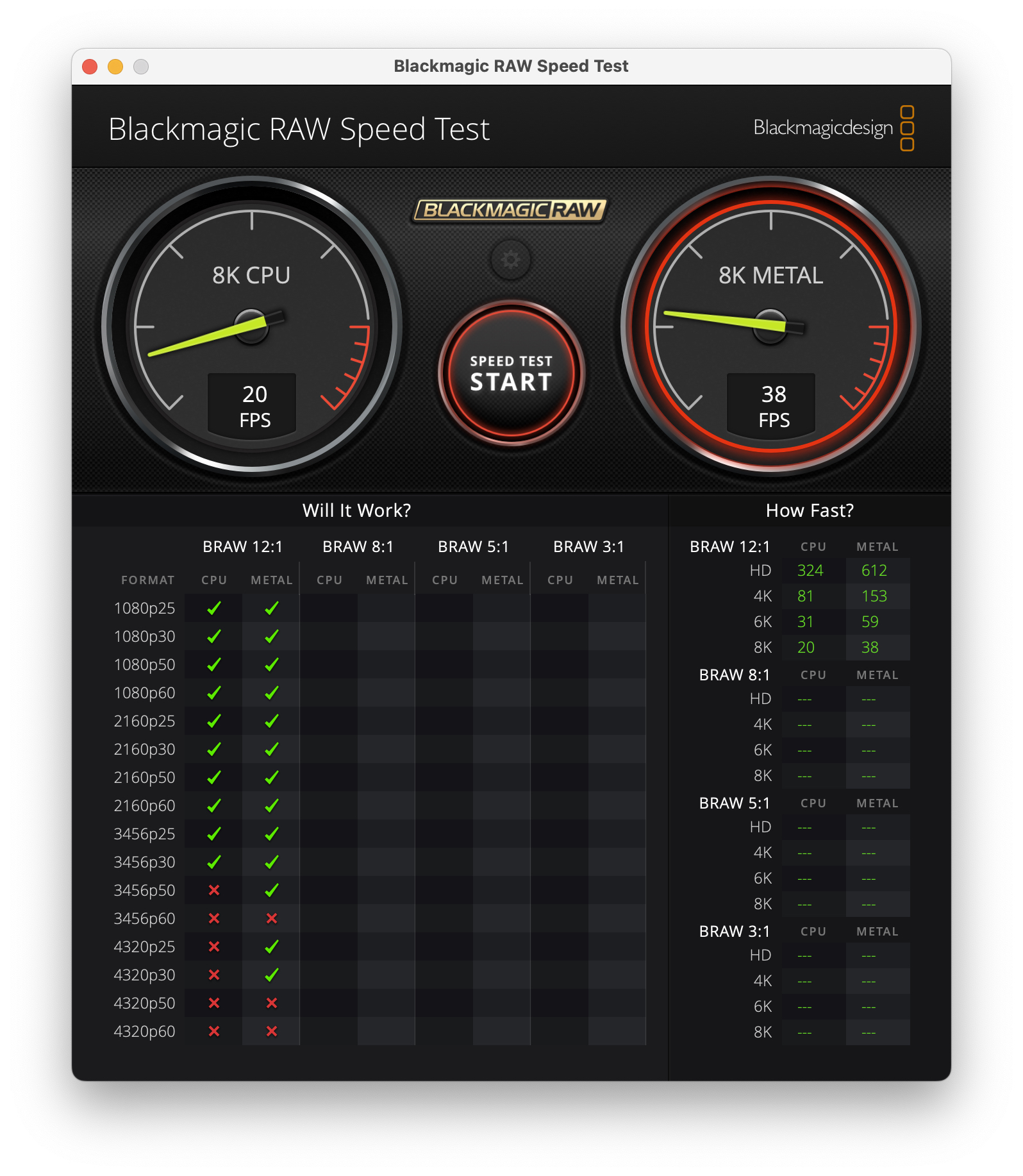Click the Blackmagicdesign logo
The height and width of the screenshot is (1176, 1023).
pos(834,128)
